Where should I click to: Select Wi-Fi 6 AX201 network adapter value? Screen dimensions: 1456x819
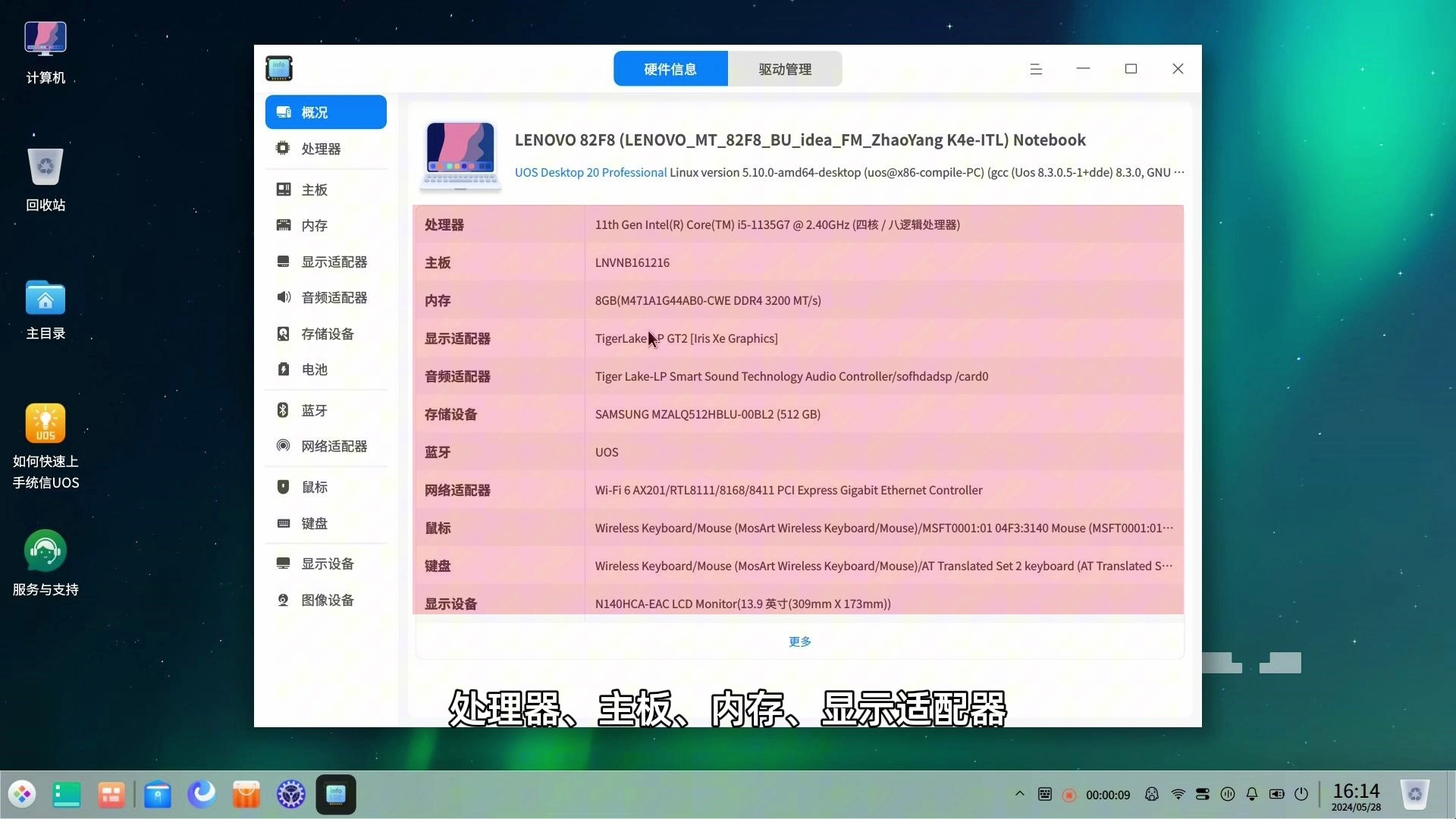(789, 490)
